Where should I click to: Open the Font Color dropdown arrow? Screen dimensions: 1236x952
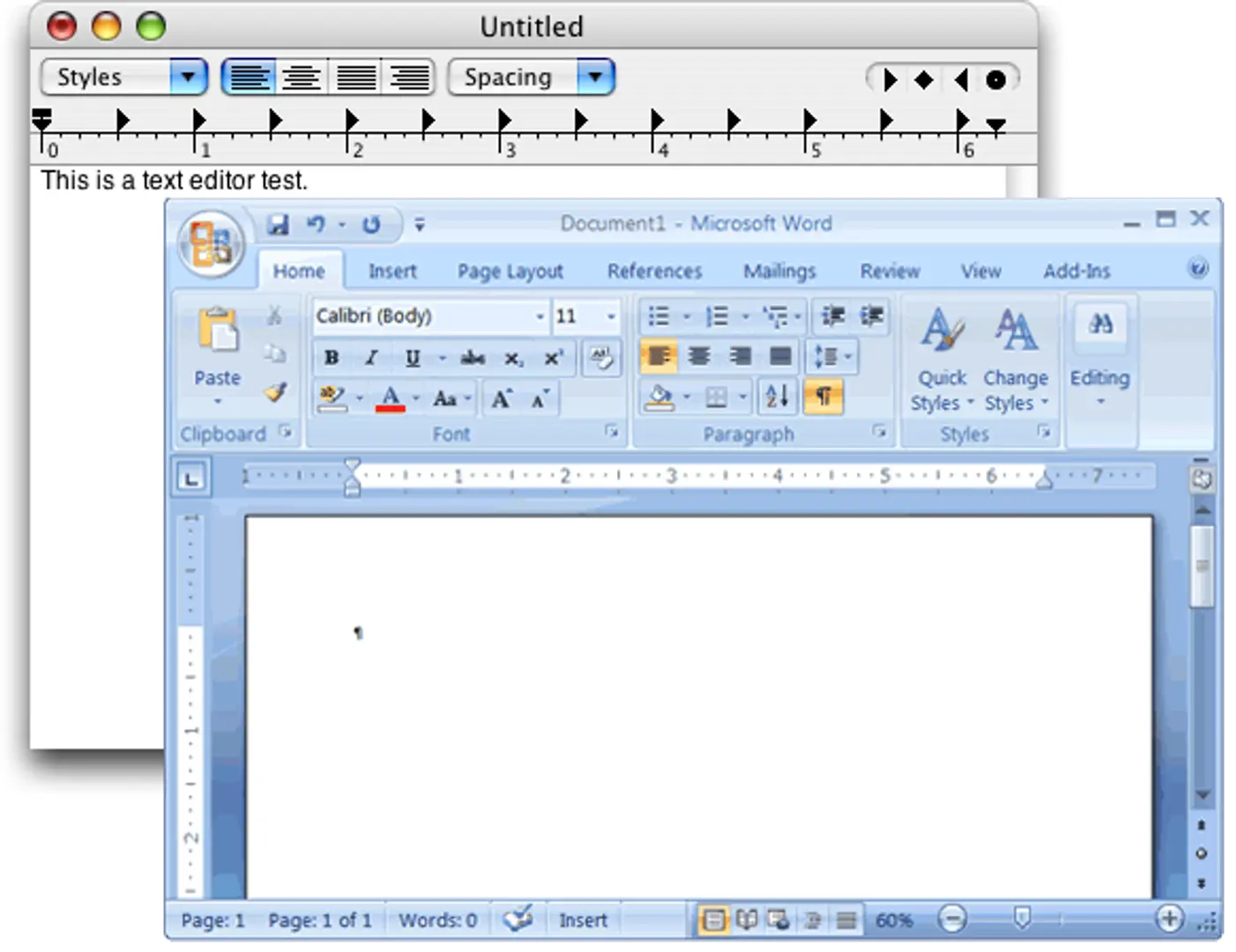(415, 398)
